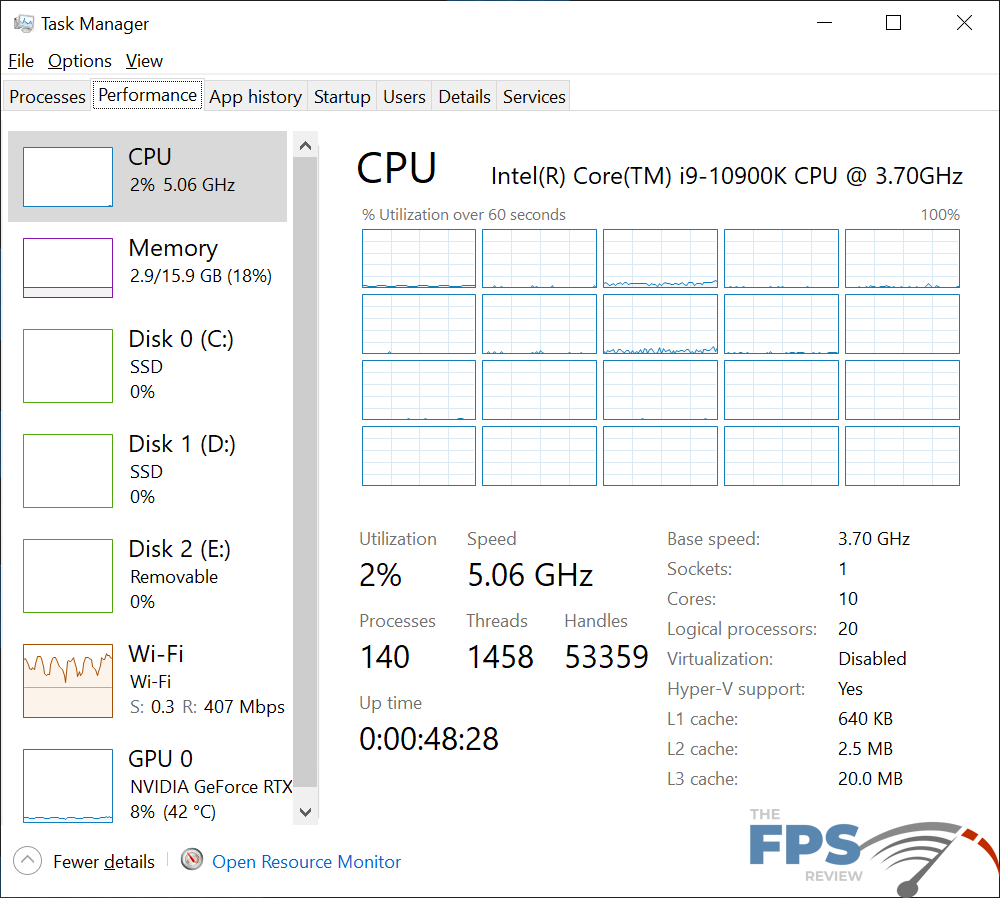
Task: Maximize the Task Manager window
Action: (x=893, y=23)
